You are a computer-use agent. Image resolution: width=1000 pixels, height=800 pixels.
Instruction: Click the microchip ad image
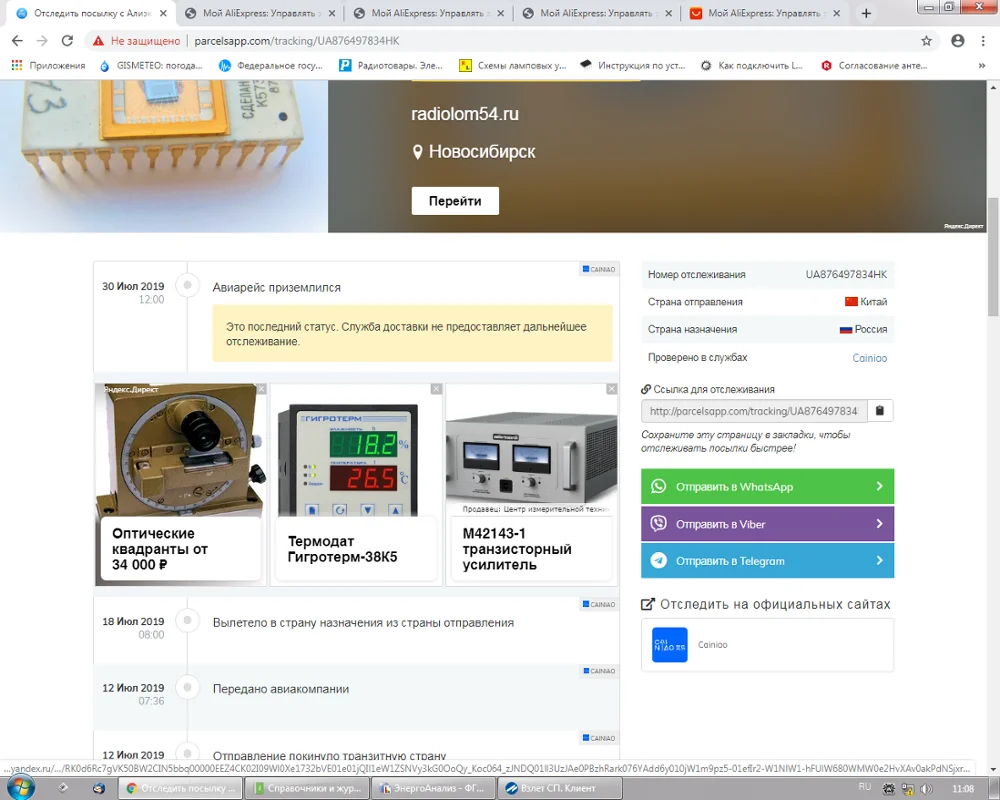(x=164, y=156)
